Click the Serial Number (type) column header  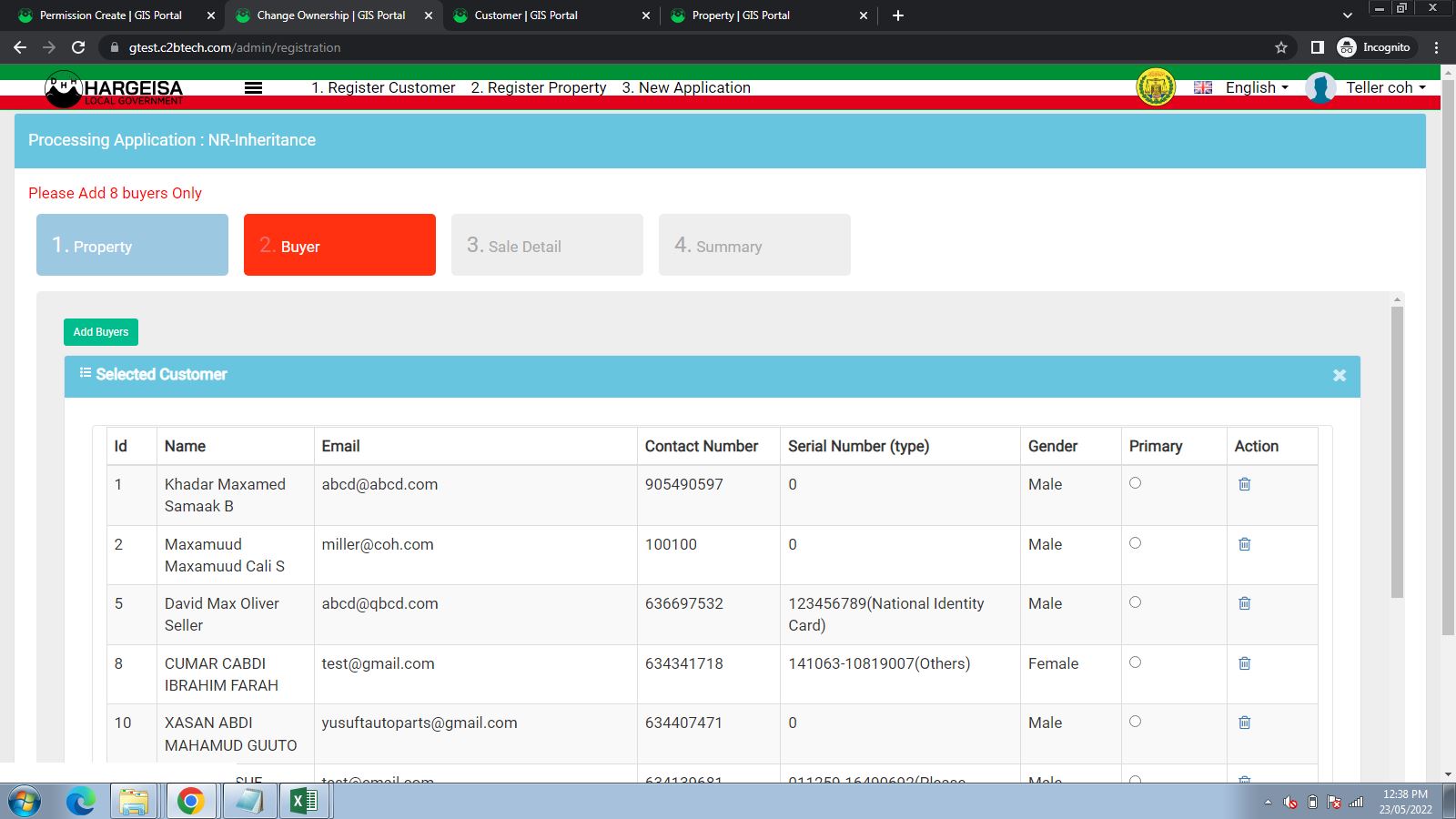pyautogui.click(x=858, y=446)
